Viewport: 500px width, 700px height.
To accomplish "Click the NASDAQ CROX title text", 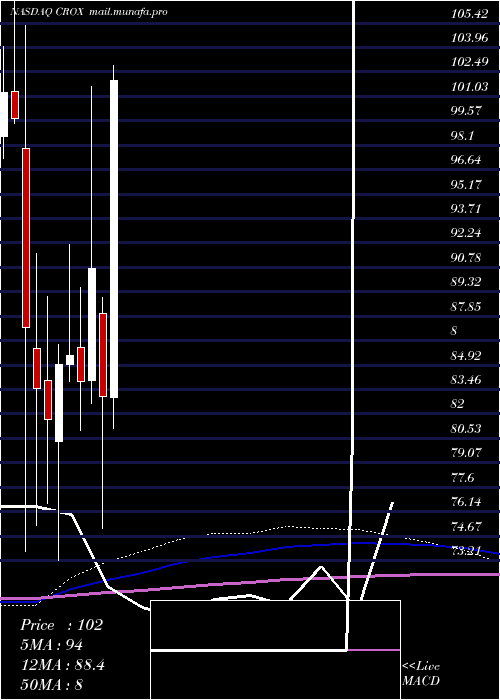I will tap(46, 12).
